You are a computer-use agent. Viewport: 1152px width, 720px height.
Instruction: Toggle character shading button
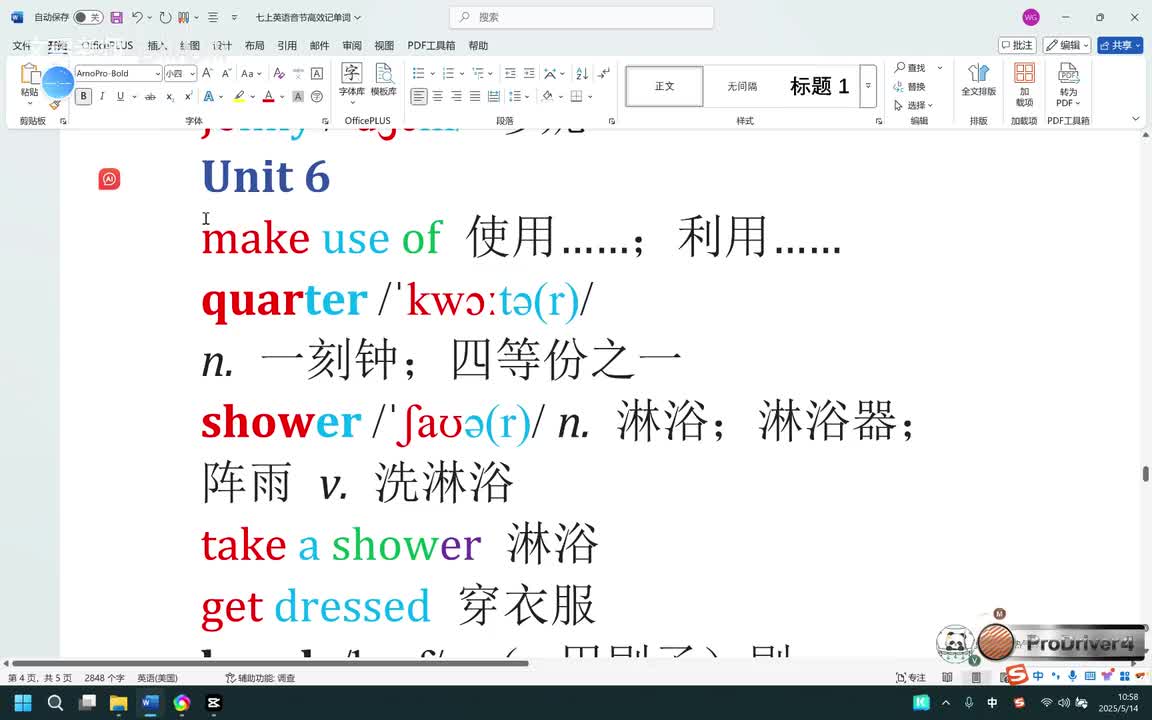point(298,96)
